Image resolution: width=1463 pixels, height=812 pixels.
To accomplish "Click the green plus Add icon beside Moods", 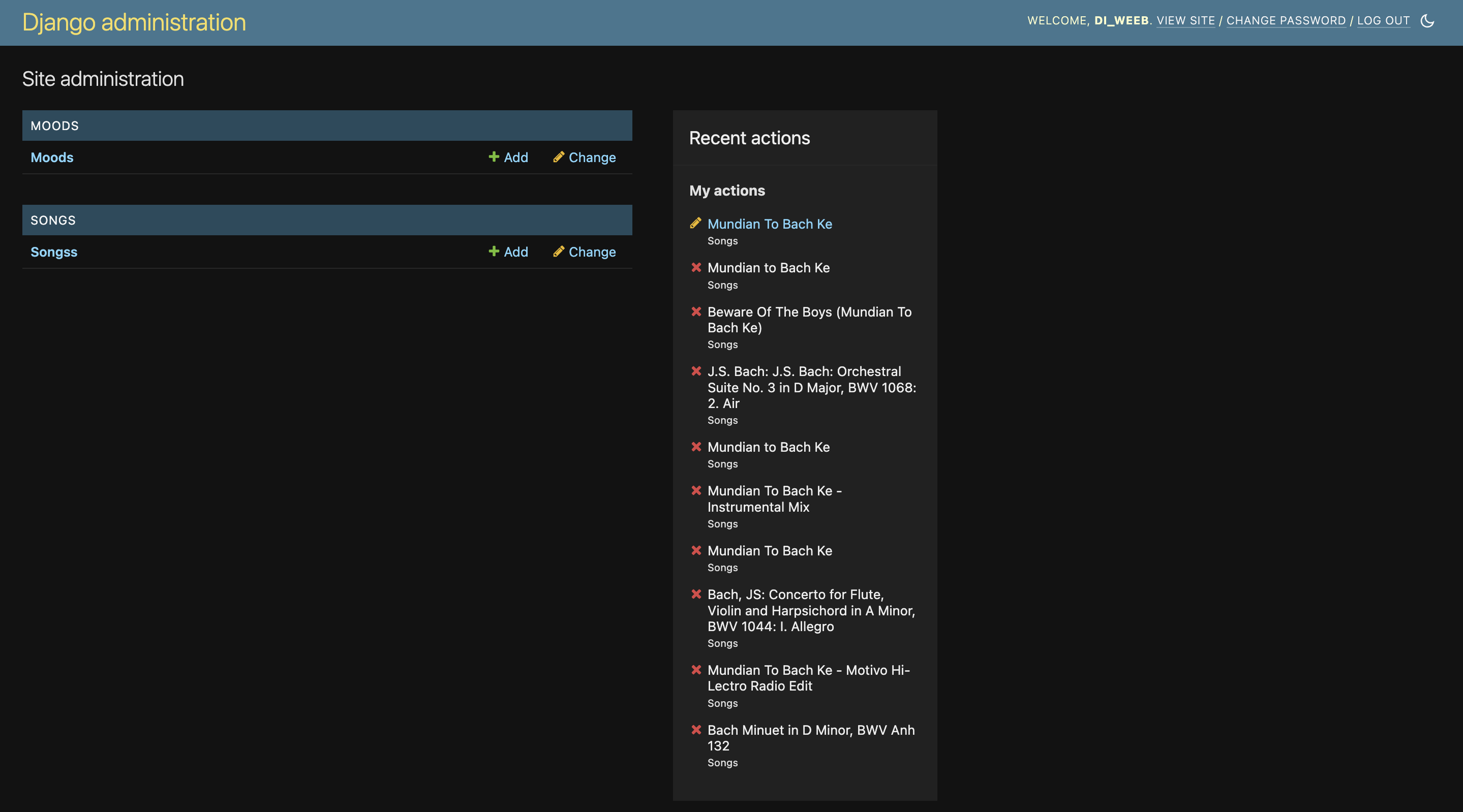I will [x=494, y=158].
